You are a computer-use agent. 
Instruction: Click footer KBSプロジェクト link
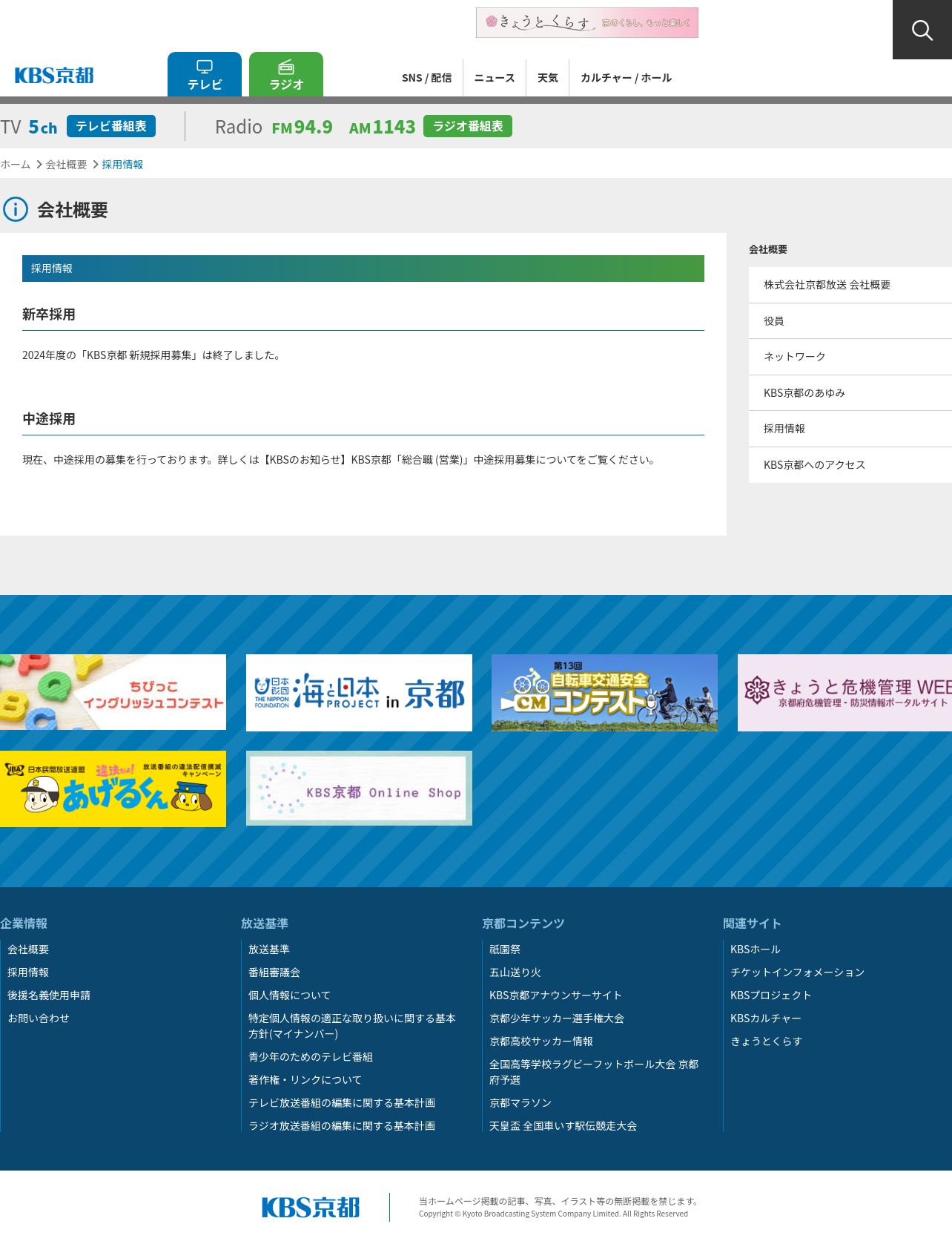click(771, 995)
